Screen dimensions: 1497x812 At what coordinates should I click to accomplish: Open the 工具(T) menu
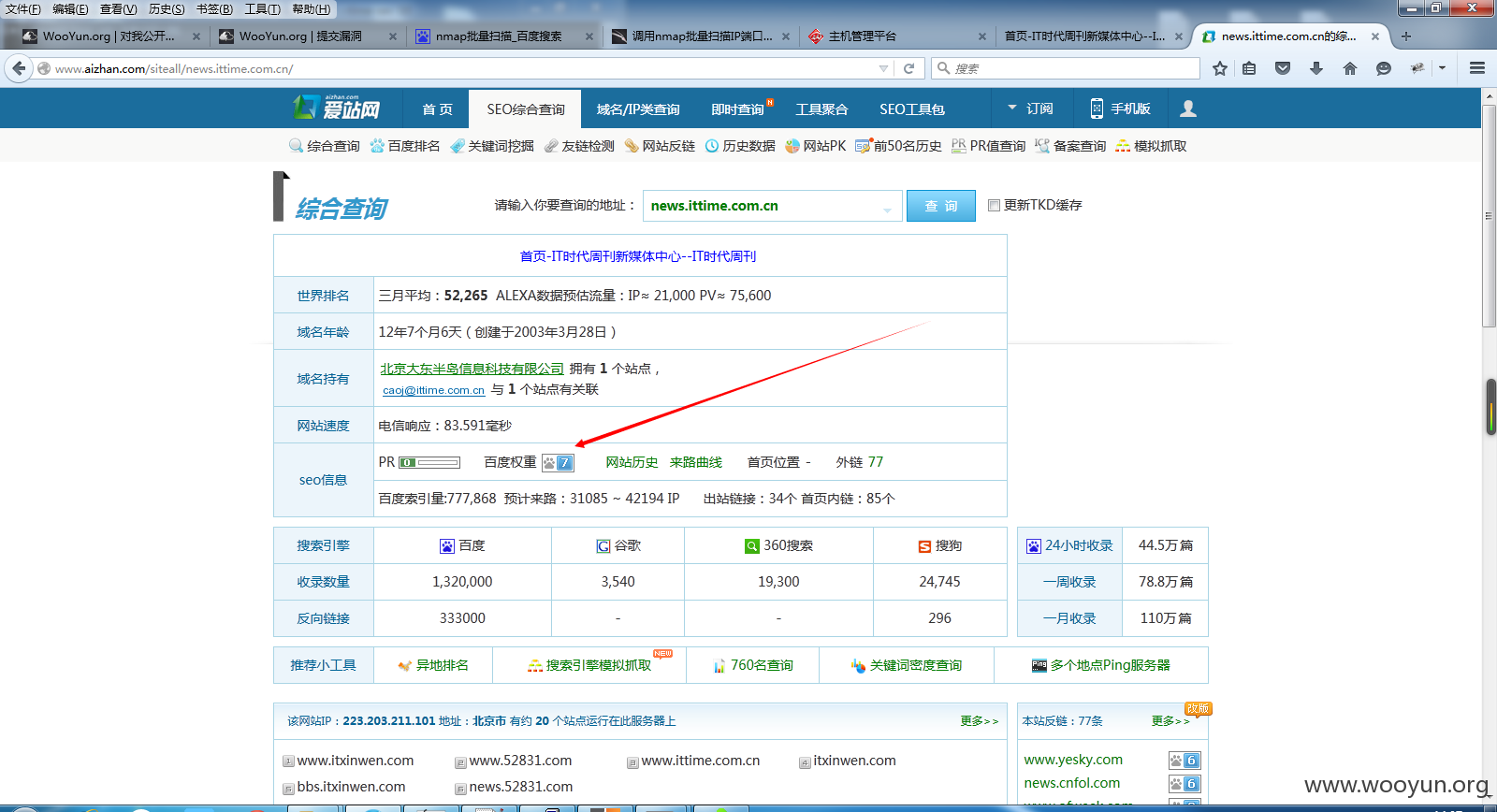click(x=263, y=8)
